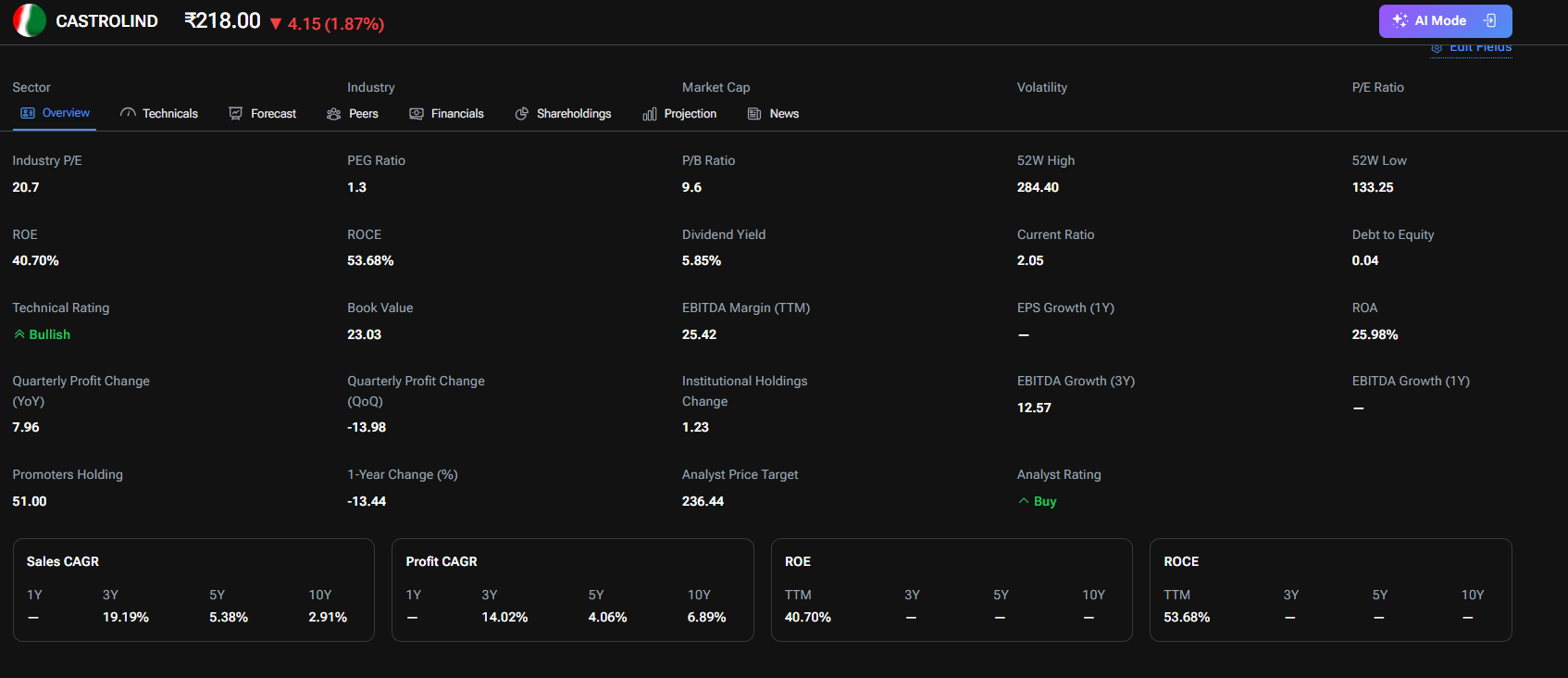Click Sales CAGR 10Y value 2.91%

click(328, 617)
